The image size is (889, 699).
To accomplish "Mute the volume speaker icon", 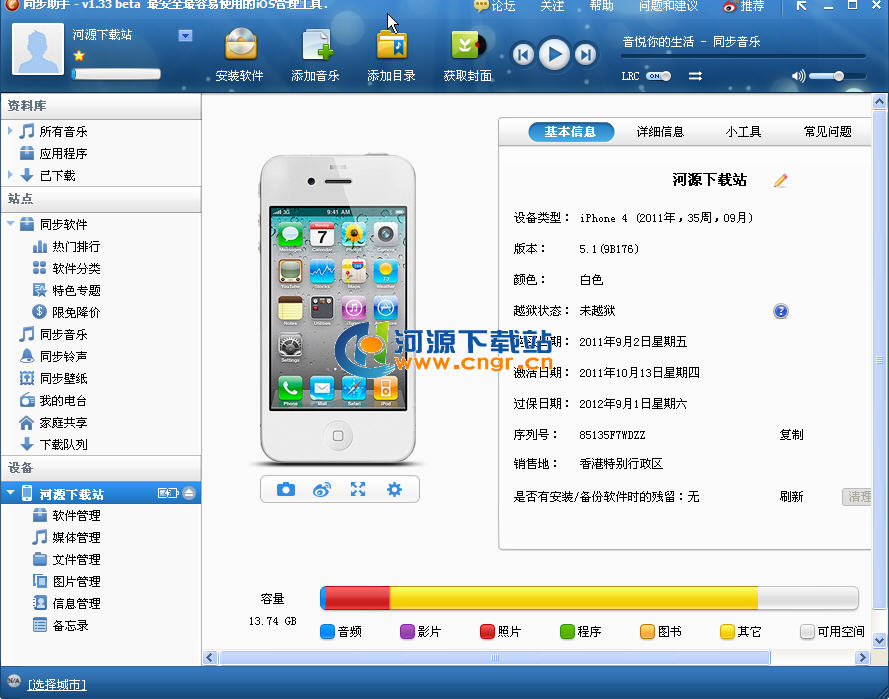I will [x=798, y=76].
